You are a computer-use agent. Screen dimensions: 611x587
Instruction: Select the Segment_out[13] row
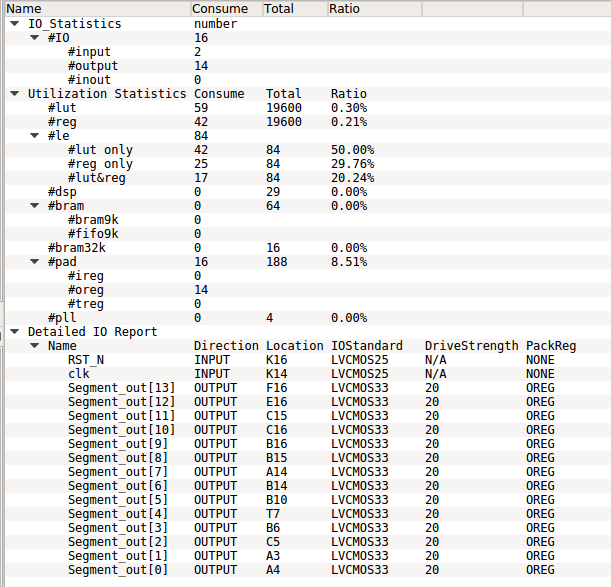[x=308, y=388]
